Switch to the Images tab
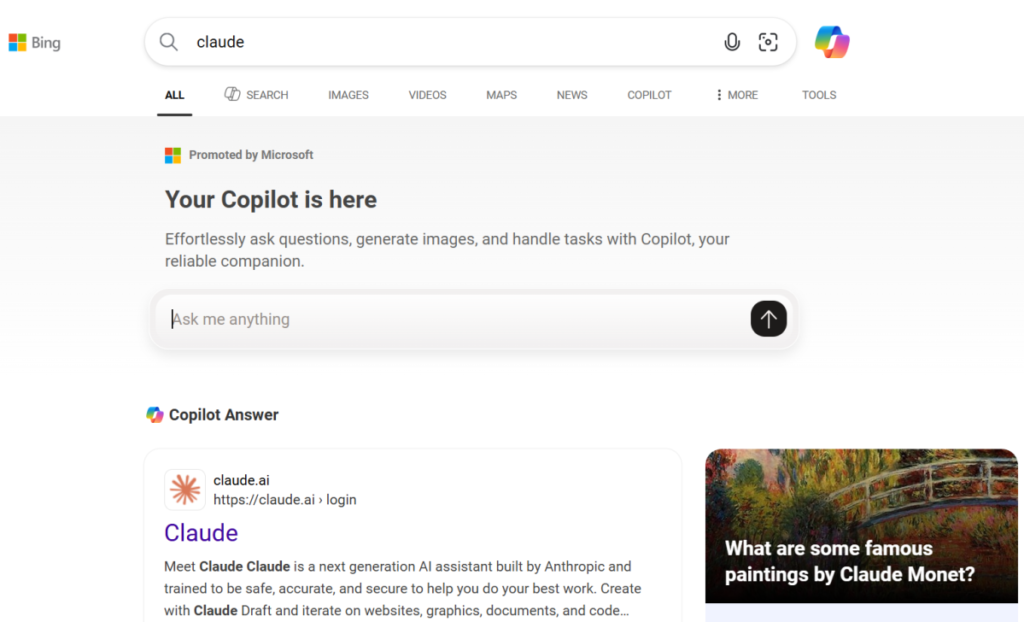The width and height of the screenshot is (1024, 622). 348,95
